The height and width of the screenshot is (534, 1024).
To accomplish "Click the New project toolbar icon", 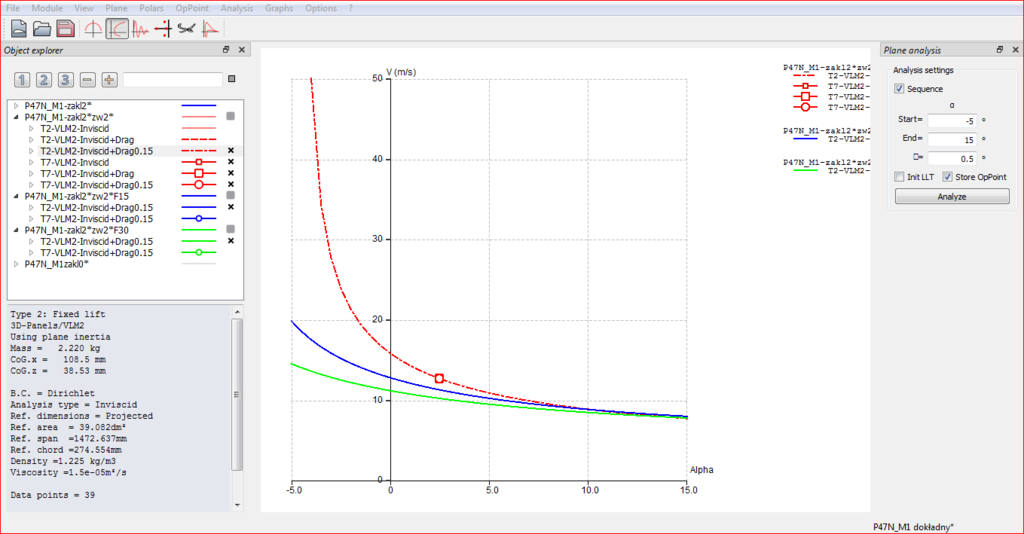I will point(18,29).
